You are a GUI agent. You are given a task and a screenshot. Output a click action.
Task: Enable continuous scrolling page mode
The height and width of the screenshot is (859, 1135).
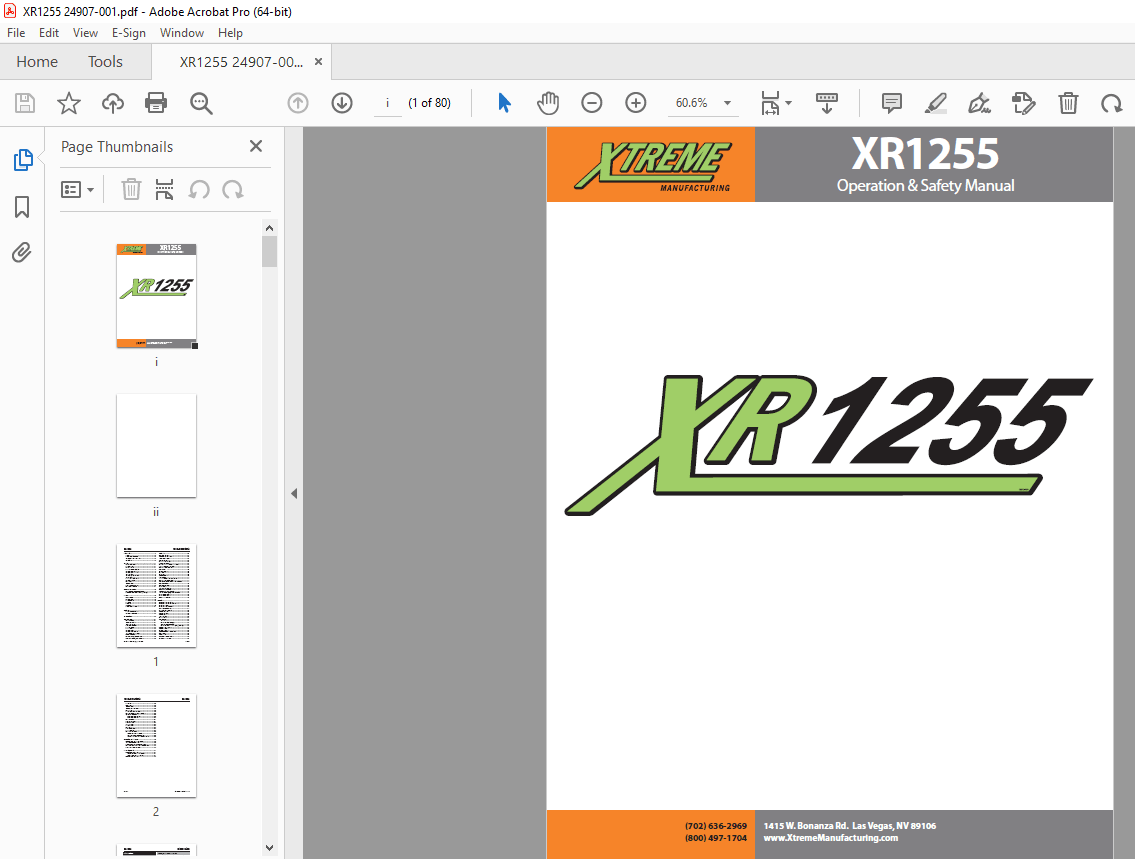point(826,103)
